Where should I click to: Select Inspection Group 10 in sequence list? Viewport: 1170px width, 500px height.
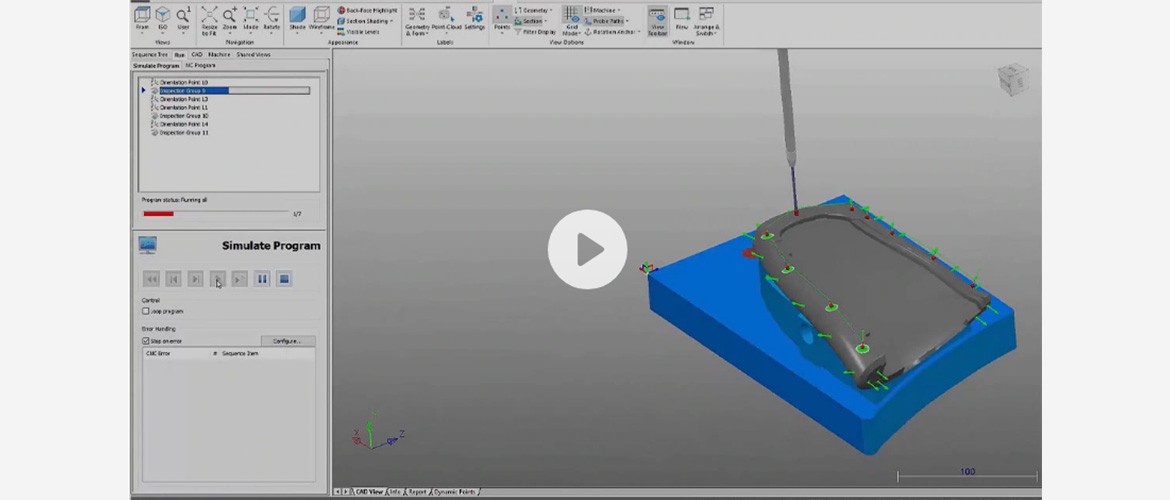click(x=184, y=116)
